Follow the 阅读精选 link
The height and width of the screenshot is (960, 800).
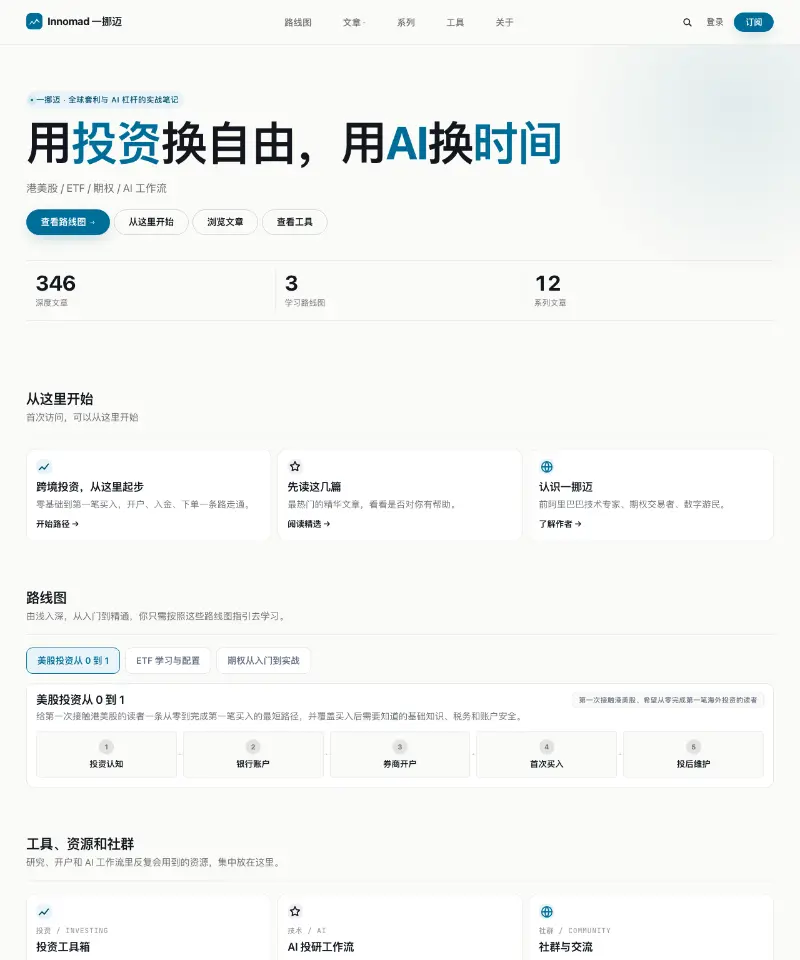pos(309,524)
